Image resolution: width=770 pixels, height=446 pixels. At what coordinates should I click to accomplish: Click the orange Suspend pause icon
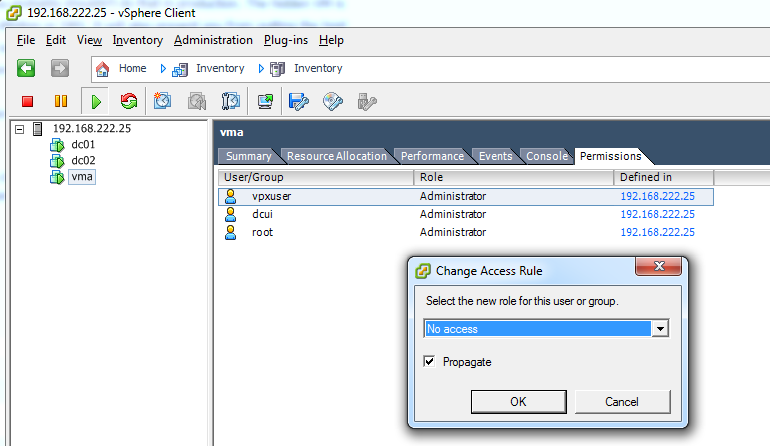tap(61, 101)
